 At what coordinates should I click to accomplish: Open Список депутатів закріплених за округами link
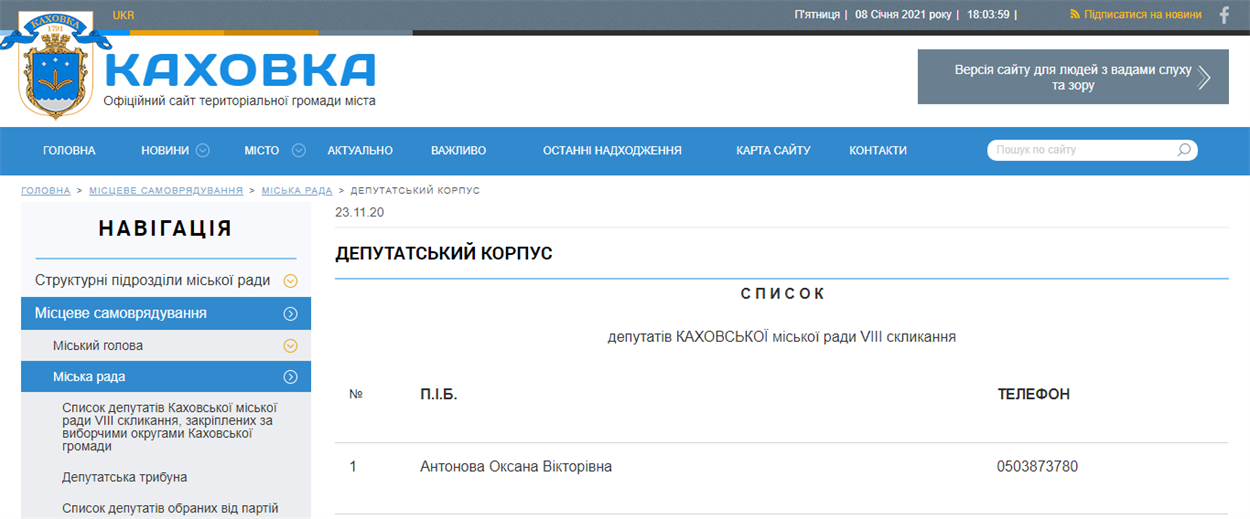(170, 427)
